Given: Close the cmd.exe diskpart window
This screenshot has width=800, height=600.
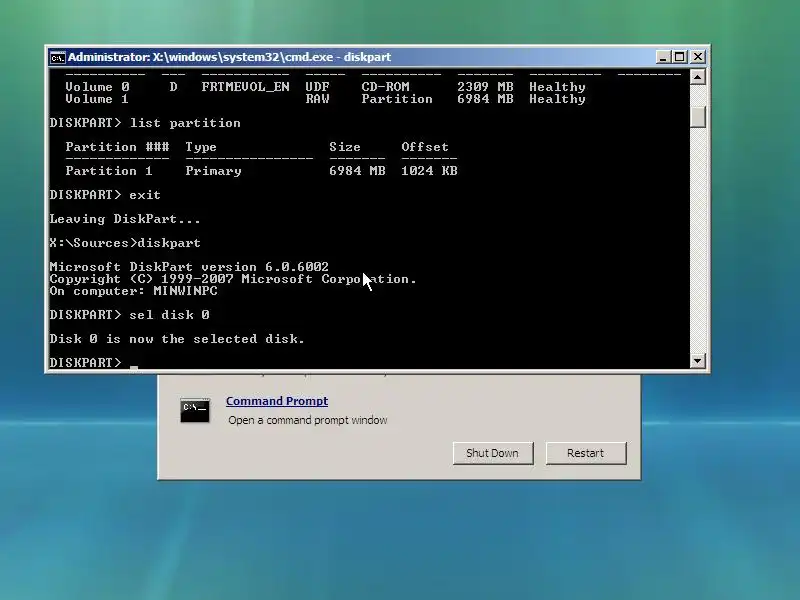Looking at the screenshot, I should 697,57.
